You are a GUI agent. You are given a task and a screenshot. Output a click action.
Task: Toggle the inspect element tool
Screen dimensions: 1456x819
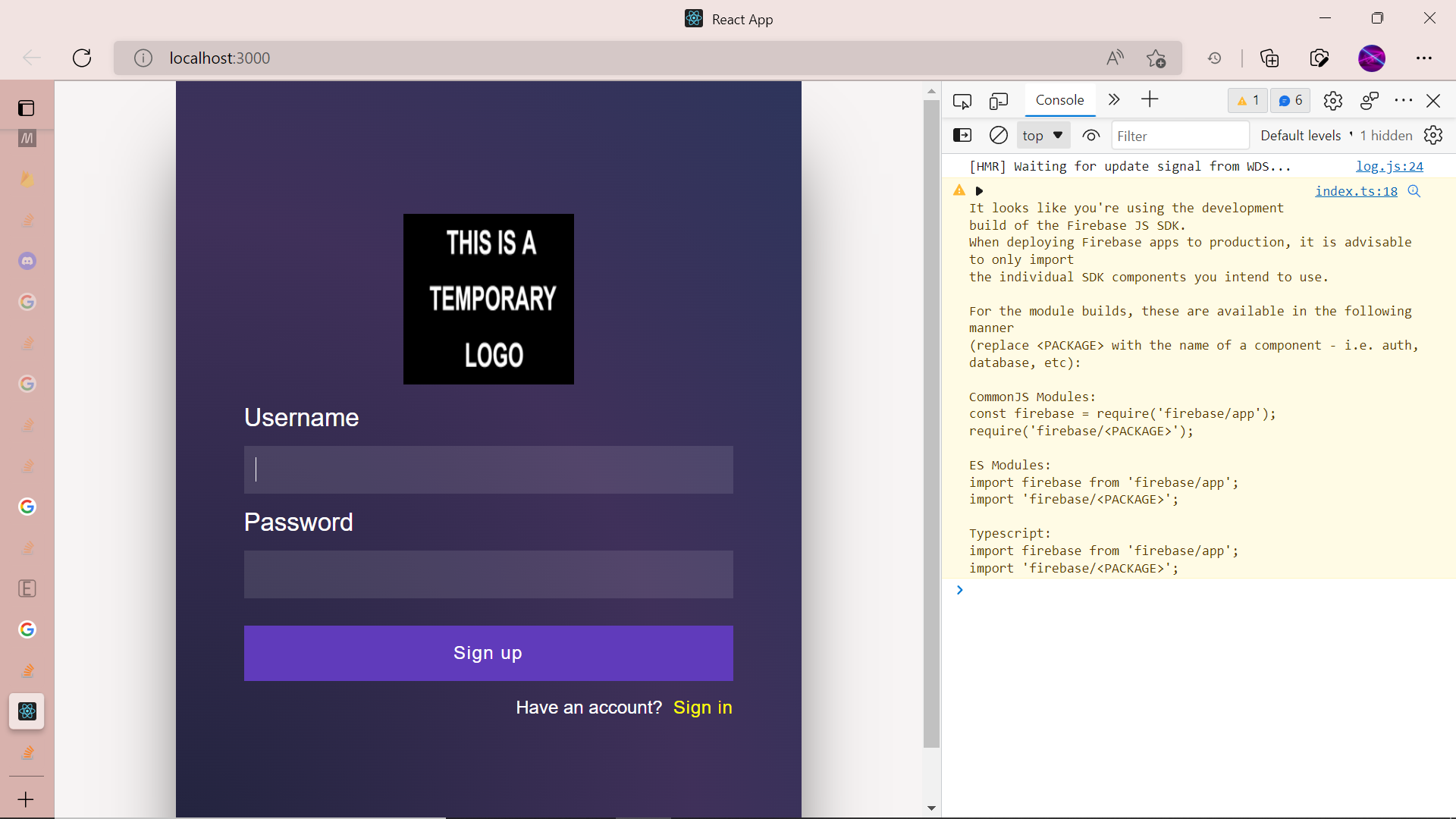962,99
